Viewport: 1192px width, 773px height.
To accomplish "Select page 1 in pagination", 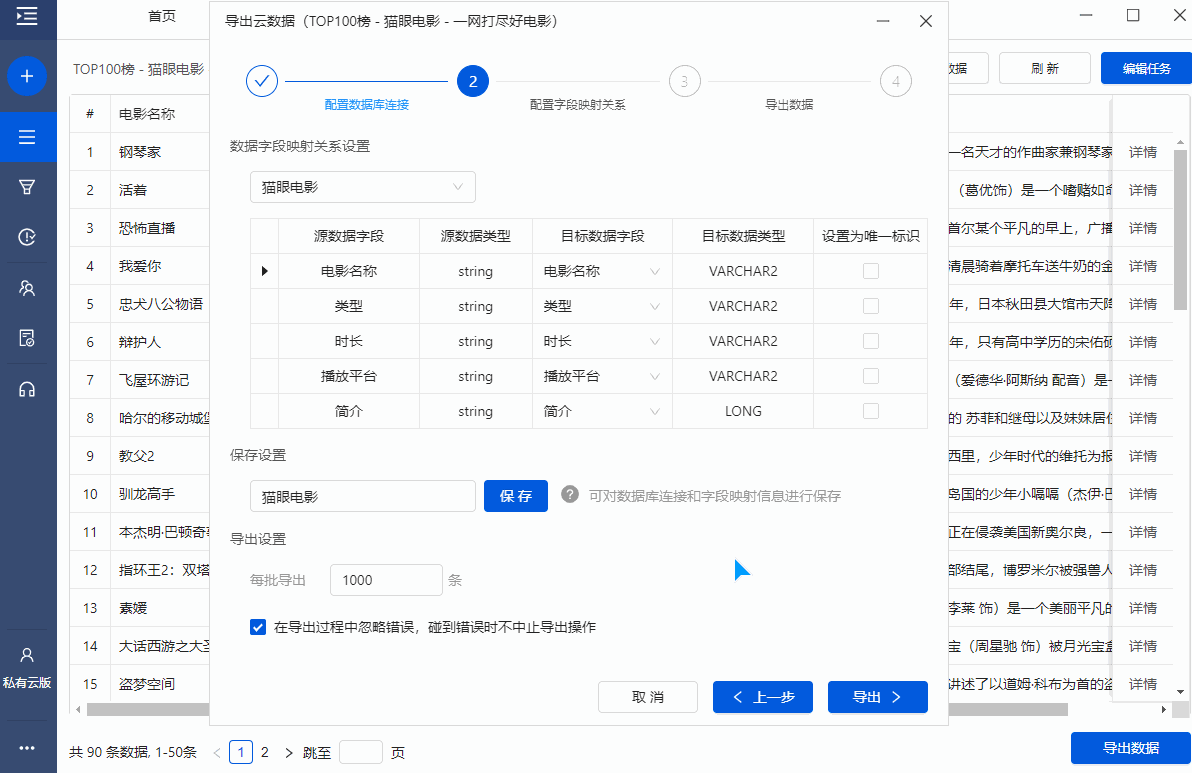I will 241,752.
